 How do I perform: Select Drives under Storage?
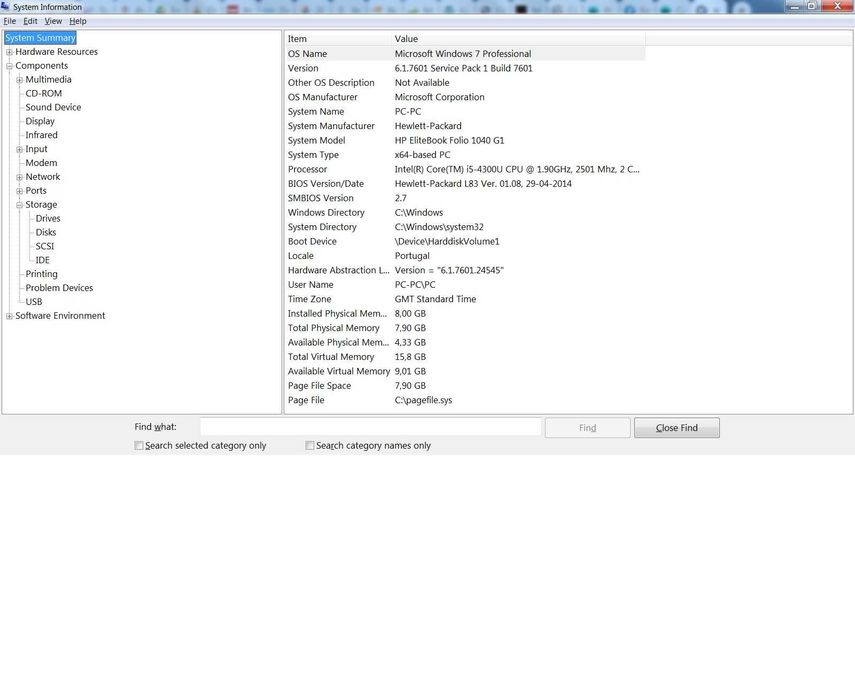coord(48,219)
